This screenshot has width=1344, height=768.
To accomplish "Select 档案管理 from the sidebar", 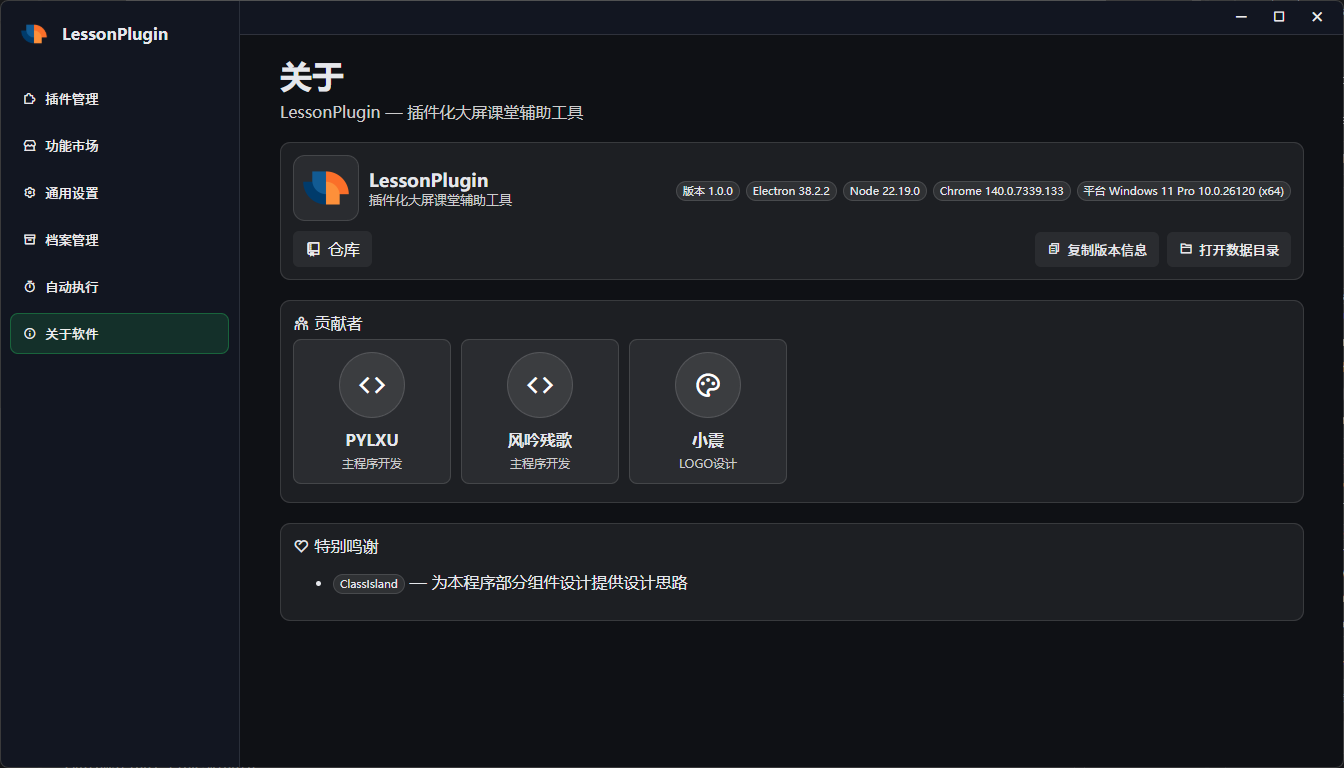I will (71, 240).
